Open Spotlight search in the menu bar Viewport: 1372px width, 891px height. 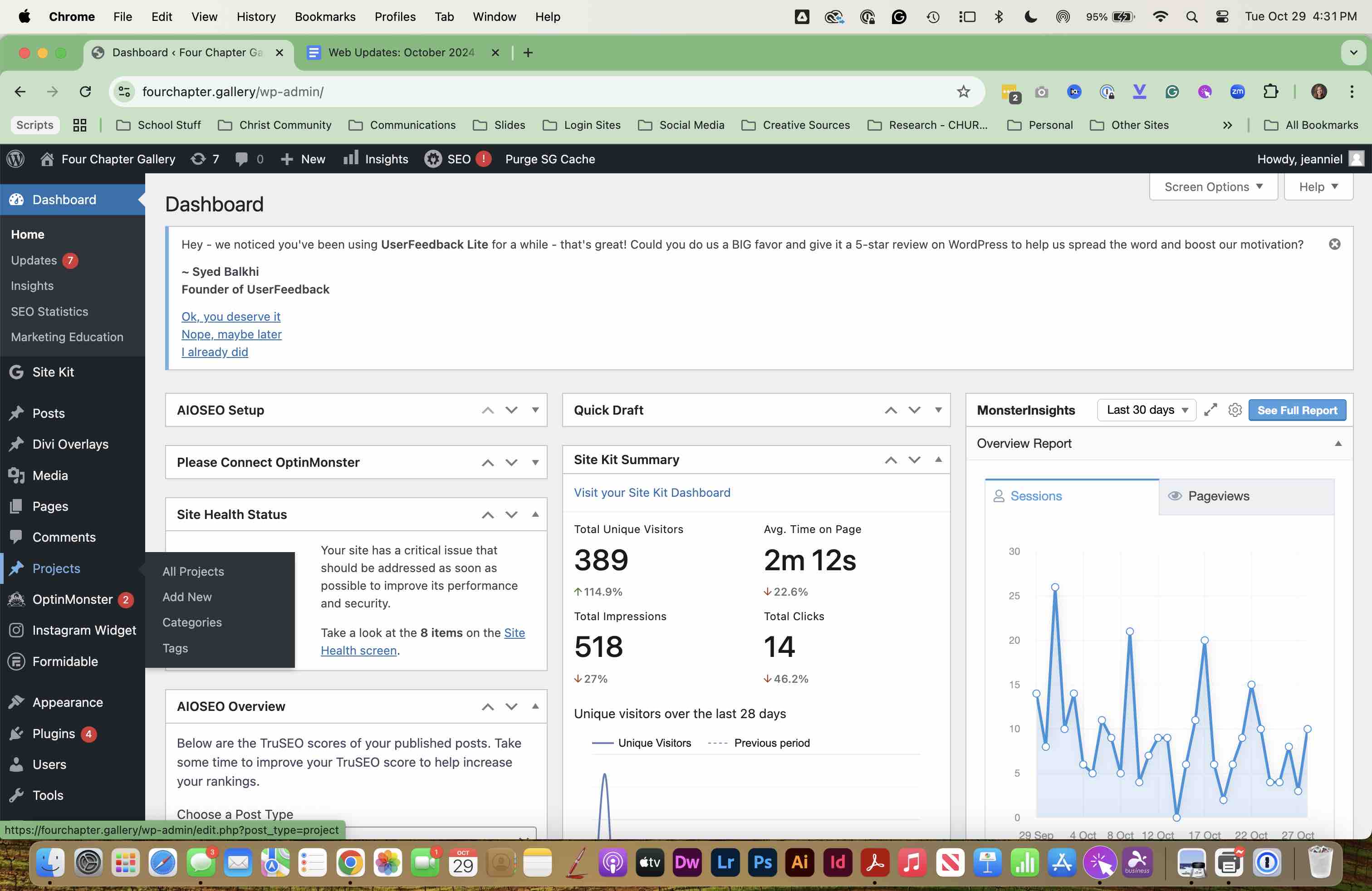click(x=1191, y=17)
